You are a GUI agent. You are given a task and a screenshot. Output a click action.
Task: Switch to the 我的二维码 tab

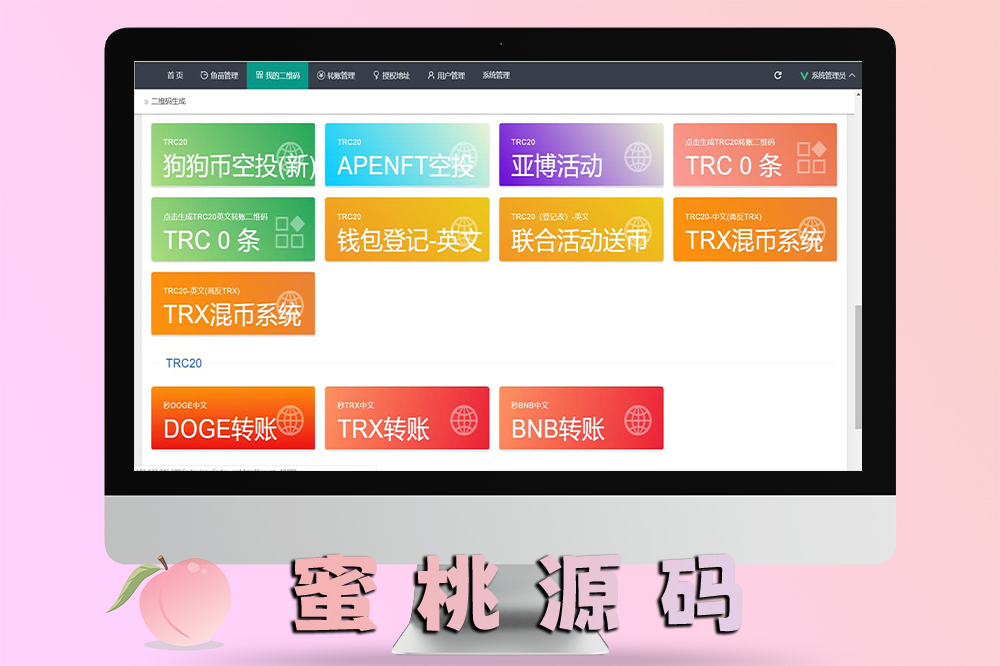(277, 75)
